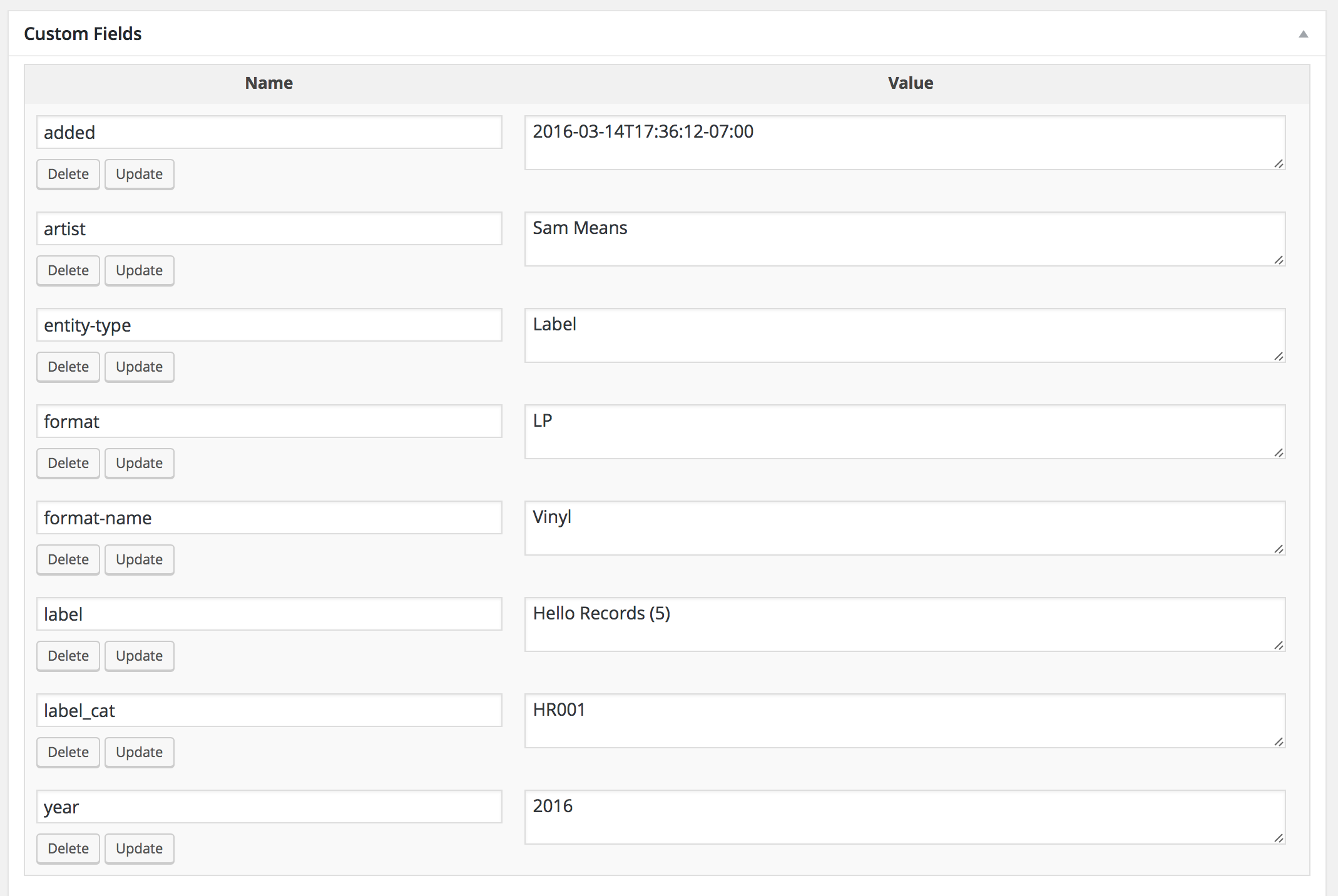Grab the resize handle of Sam Means textarea

[1279, 260]
